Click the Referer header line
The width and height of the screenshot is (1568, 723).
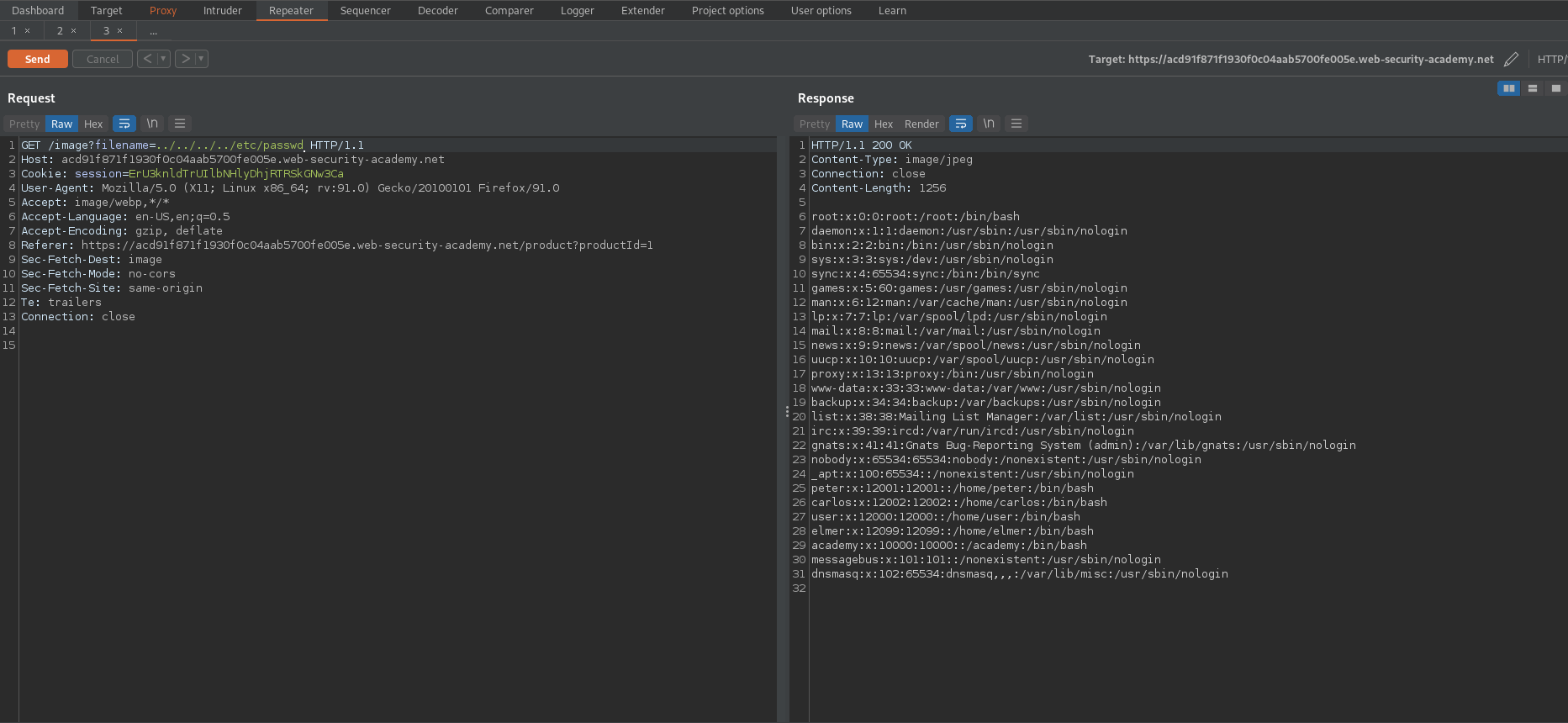click(x=337, y=245)
